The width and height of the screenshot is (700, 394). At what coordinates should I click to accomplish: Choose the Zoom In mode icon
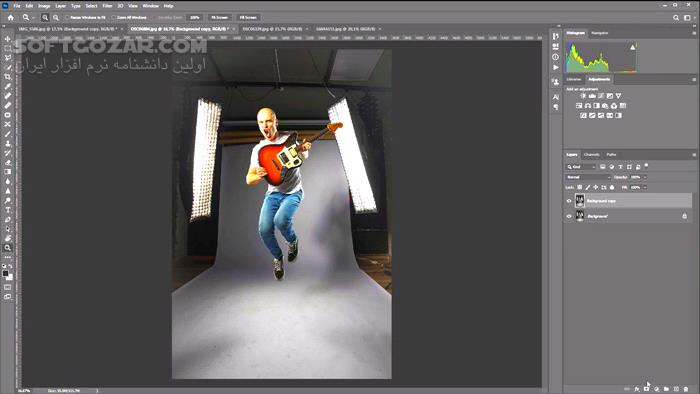45,17
